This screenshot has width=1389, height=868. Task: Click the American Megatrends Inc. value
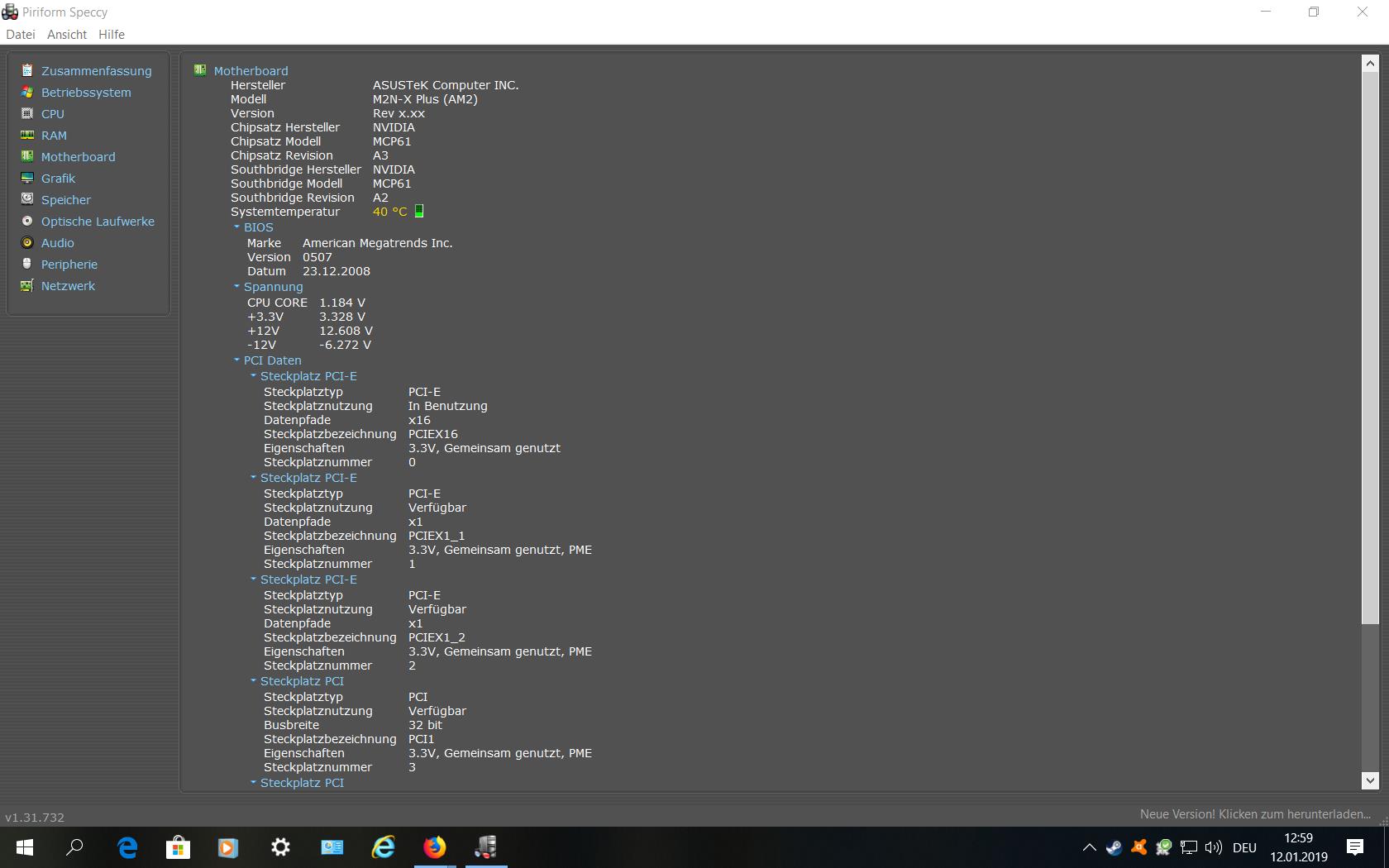(x=378, y=243)
